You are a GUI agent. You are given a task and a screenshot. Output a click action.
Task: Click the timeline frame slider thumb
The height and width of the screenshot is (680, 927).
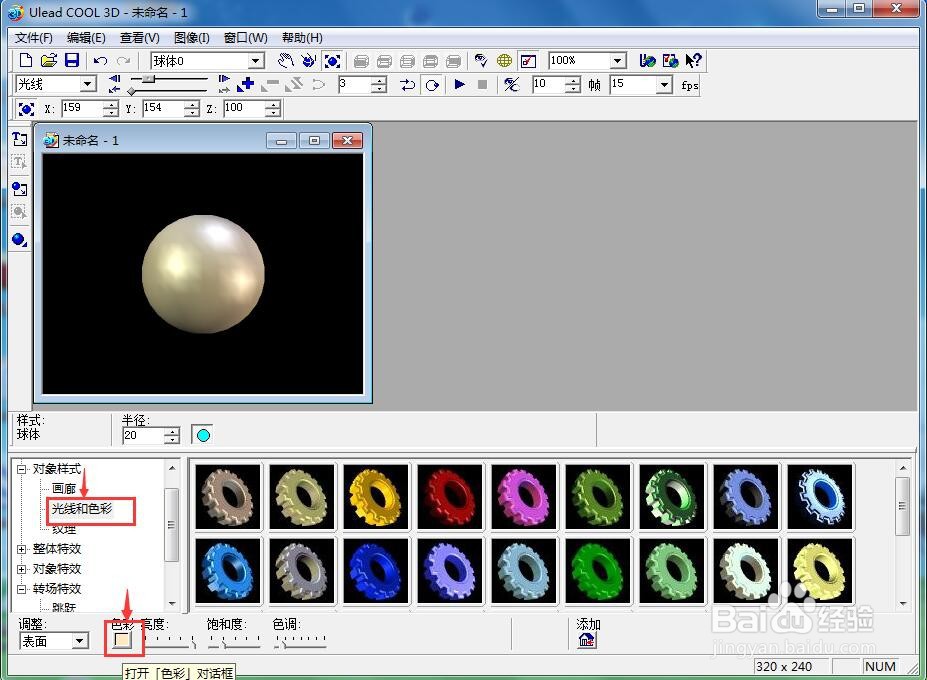[x=150, y=79]
